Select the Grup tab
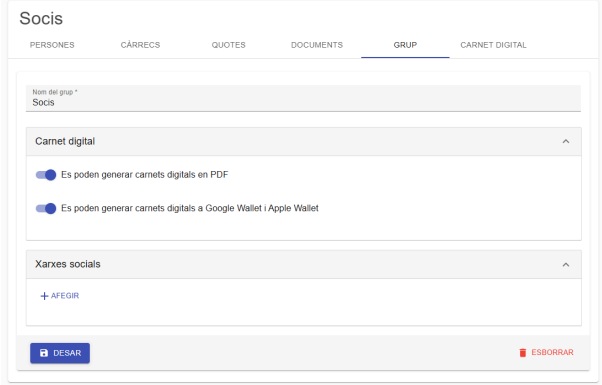602x385 pixels. coord(405,45)
